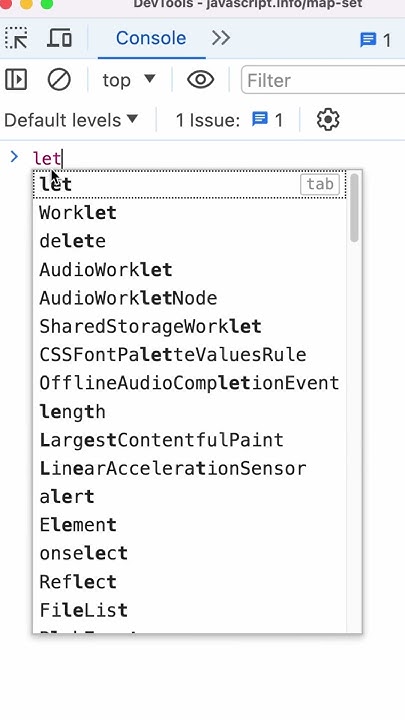Clear console with the circle-slash icon
Screen dimensions: 405x720
coord(59,80)
